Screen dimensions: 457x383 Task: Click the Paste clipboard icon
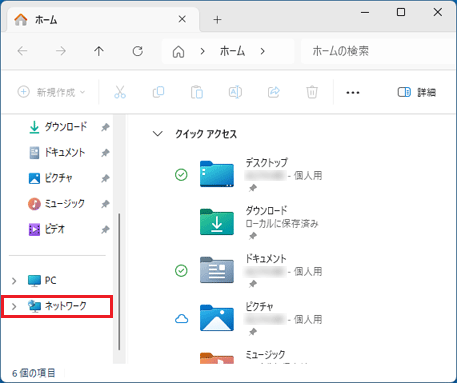tap(197, 92)
